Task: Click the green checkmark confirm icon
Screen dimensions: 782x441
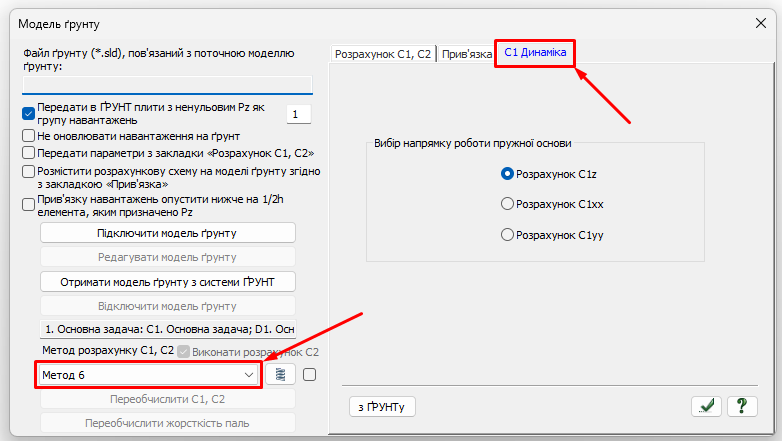Action: [x=707, y=405]
